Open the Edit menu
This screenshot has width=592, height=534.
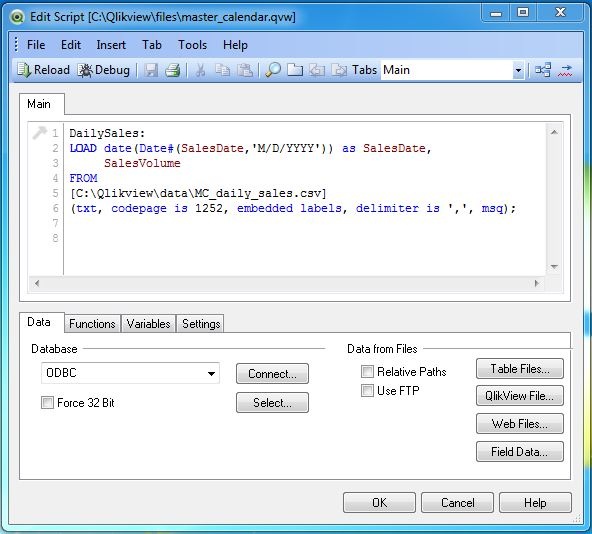click(71, 45)
